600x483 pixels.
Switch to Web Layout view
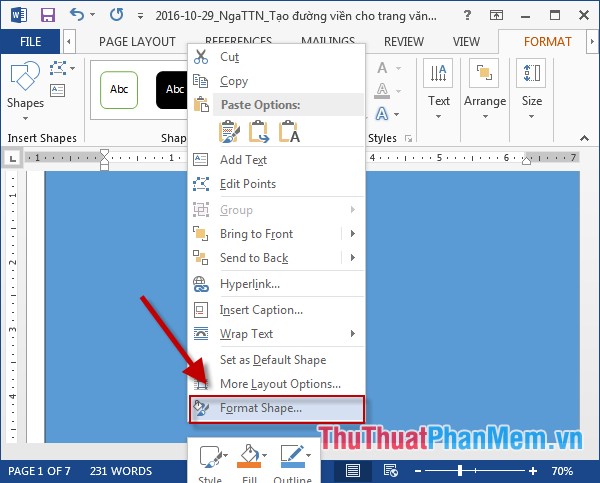click(x=391, y=471)
